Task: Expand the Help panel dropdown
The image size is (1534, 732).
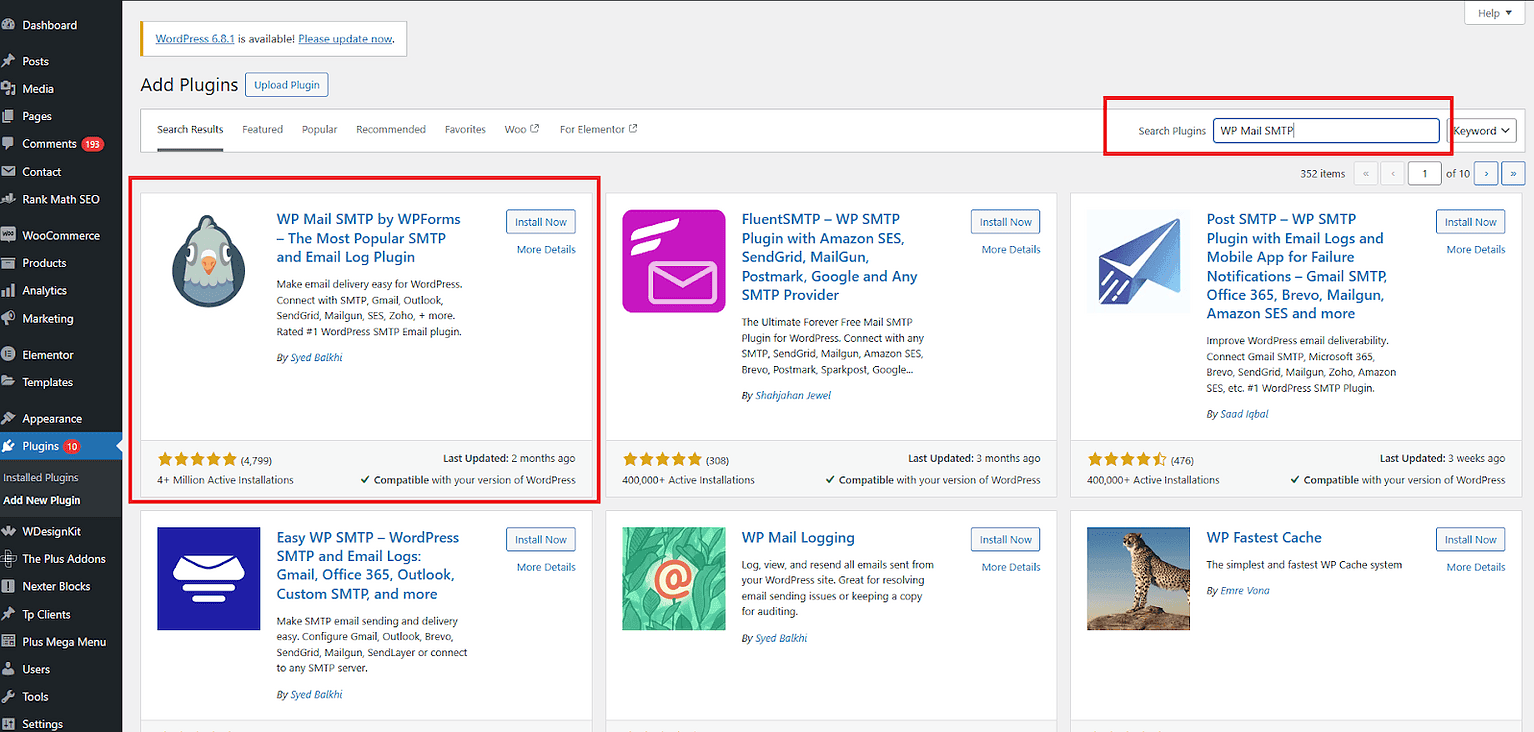Action: click(x=1494, y=12)
